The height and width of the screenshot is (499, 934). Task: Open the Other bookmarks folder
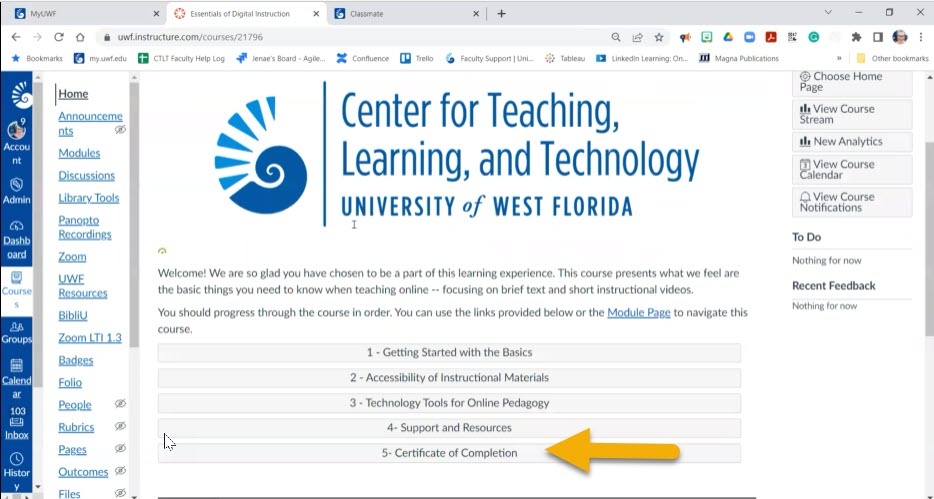(x=892, y=58)
